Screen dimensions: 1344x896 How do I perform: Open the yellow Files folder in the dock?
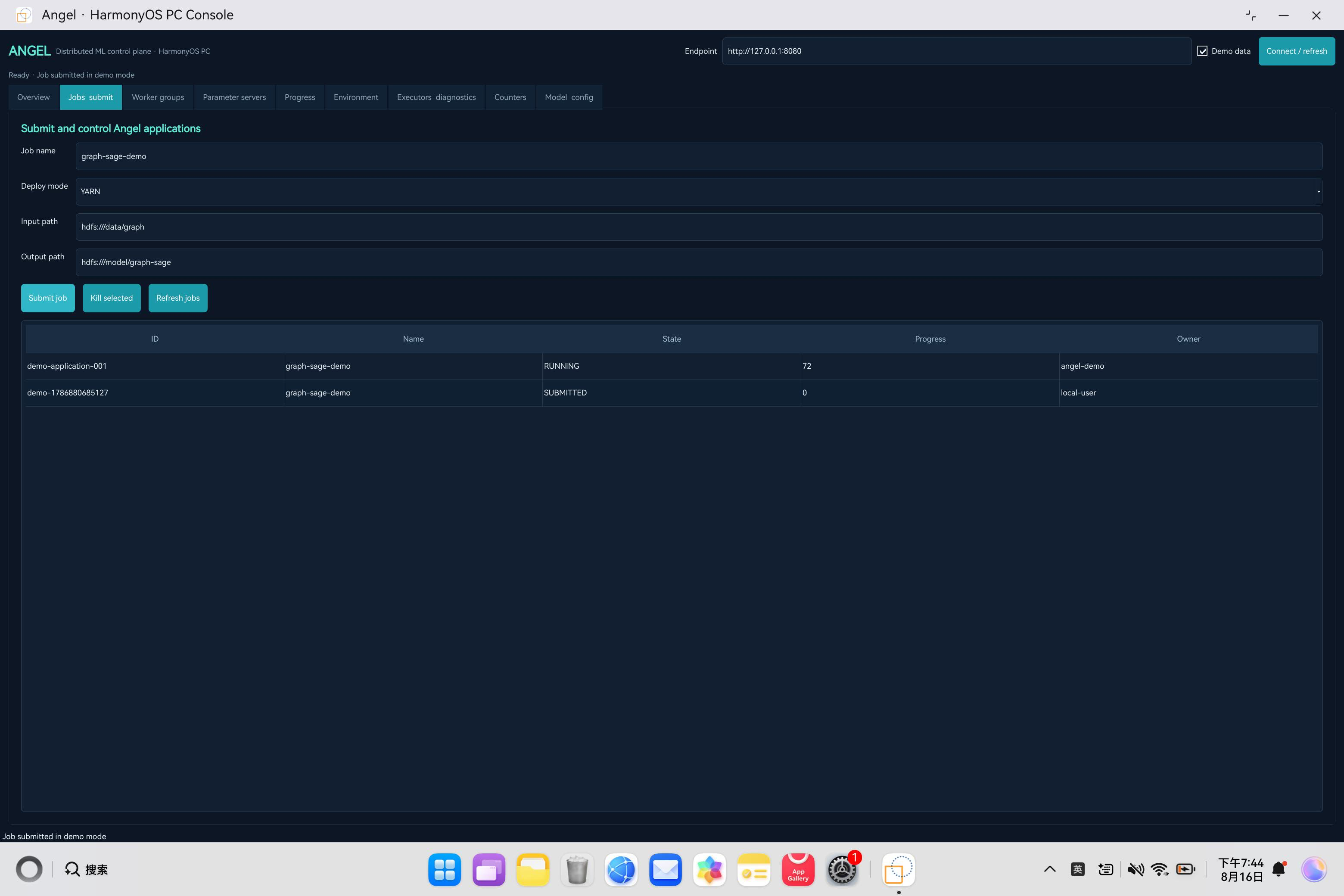tap(532, 870)
